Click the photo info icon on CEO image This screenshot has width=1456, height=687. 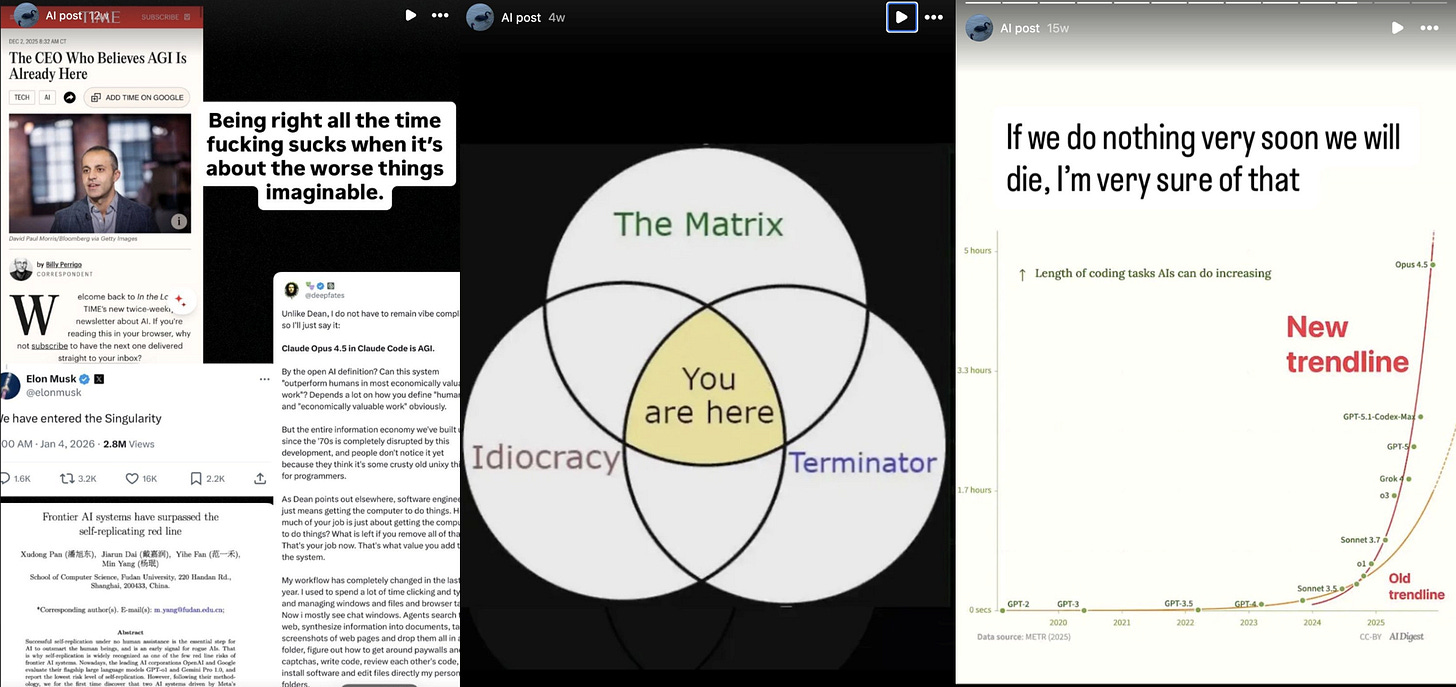coord(178,221)
